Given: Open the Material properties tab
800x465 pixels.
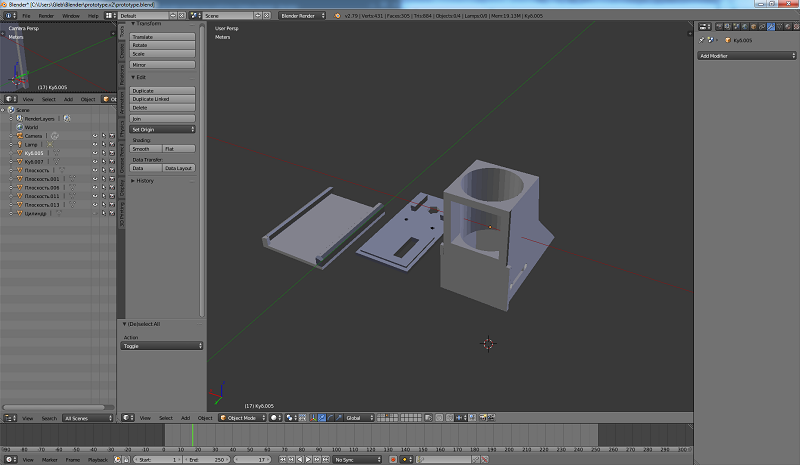Looking at the screenshot, I should click(788, 27).
